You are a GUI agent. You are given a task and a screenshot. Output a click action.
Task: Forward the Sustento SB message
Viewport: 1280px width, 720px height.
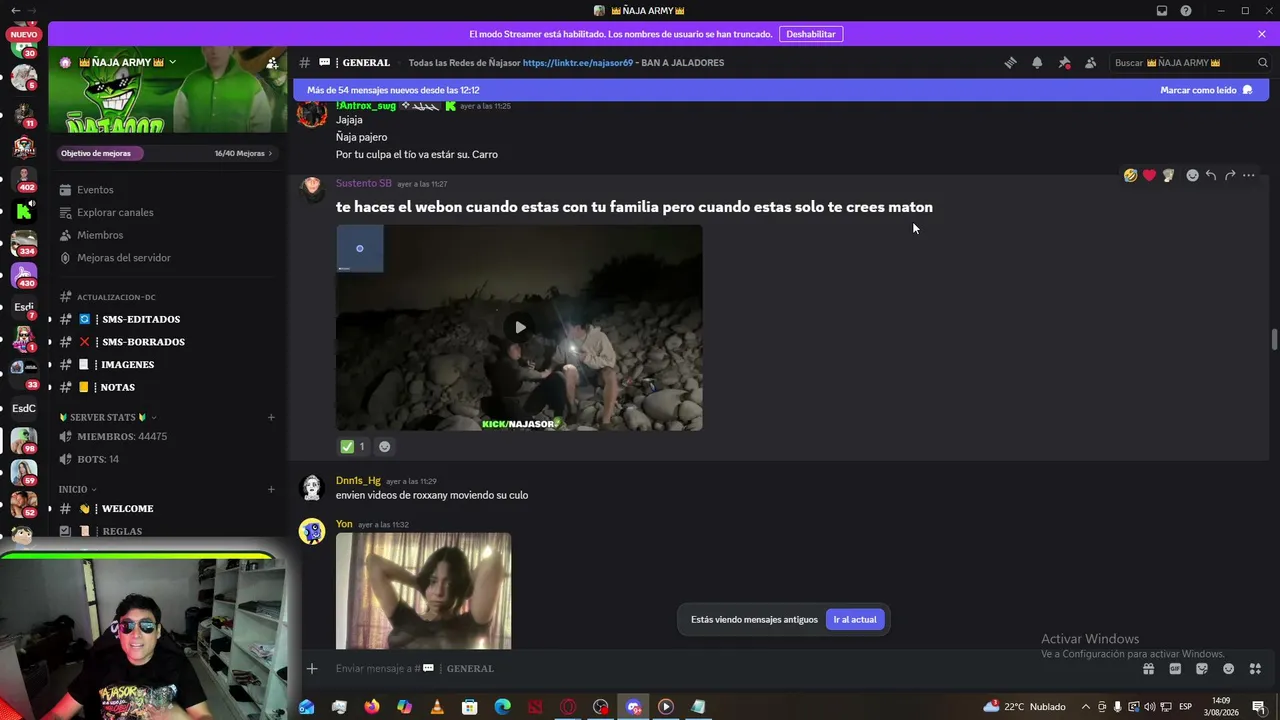tap(1230, 175)
